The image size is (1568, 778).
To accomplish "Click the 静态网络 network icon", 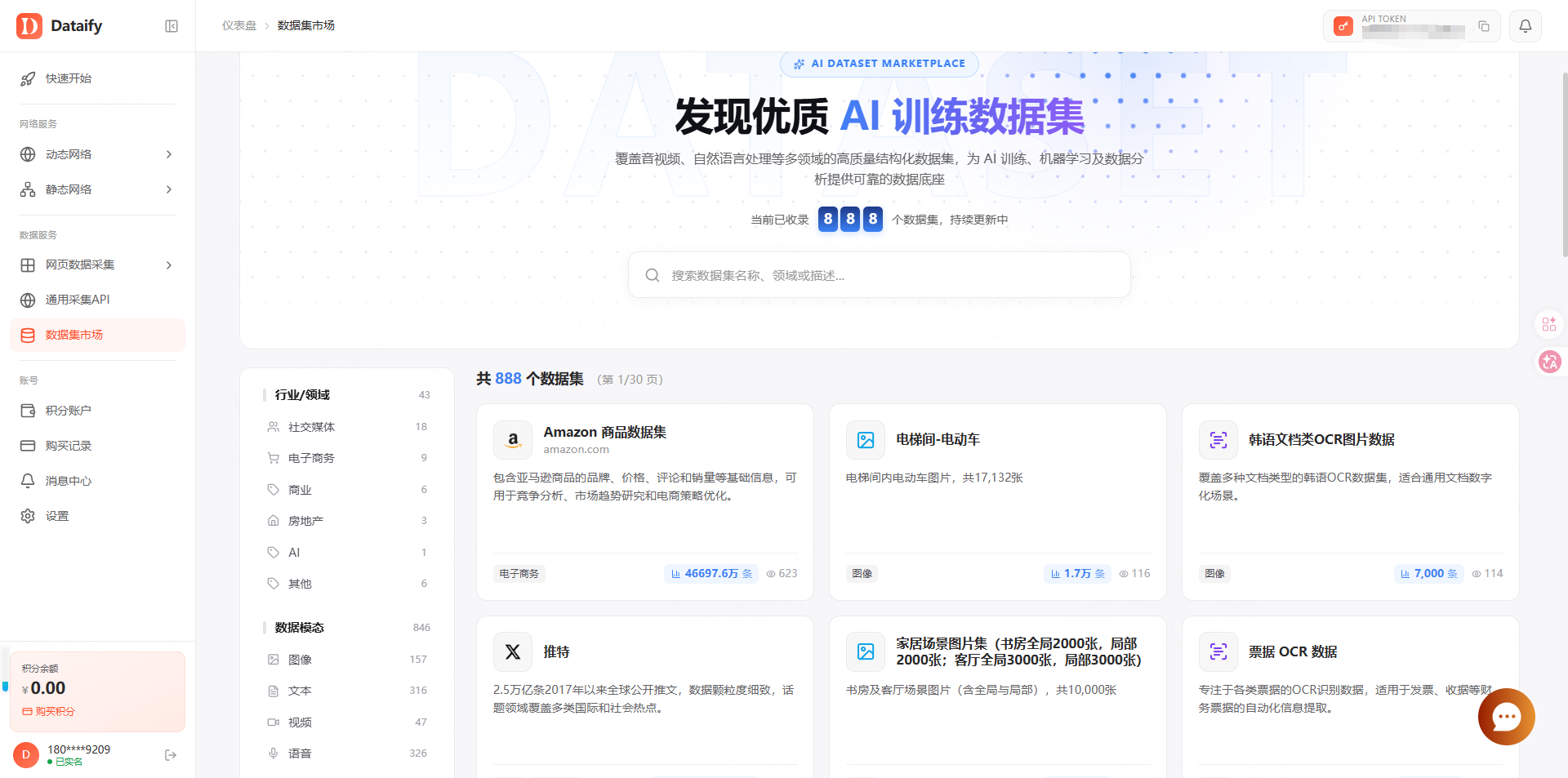I will click(x=28, y=189).
